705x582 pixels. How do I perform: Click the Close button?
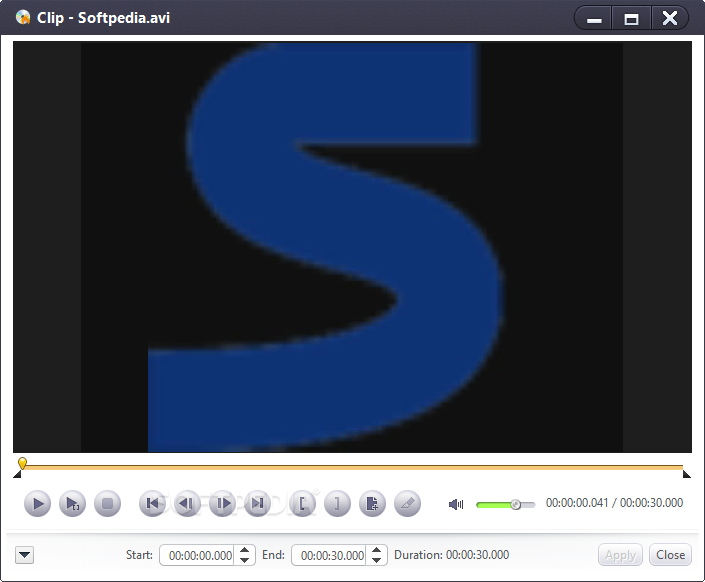[x=670, y=555]
